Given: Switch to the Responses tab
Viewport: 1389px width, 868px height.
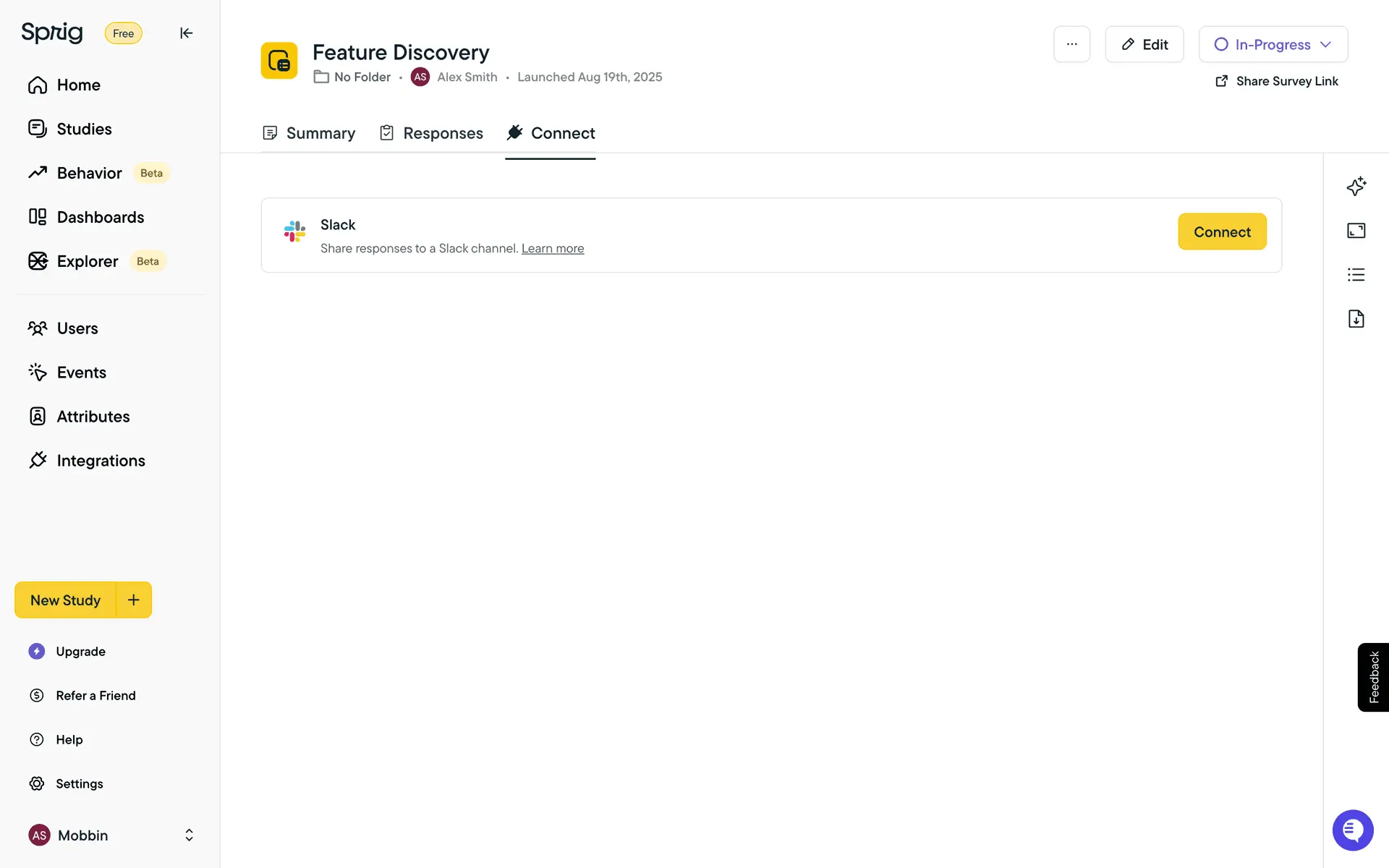Looking at the screenshot, I should (x=432, y=133).
